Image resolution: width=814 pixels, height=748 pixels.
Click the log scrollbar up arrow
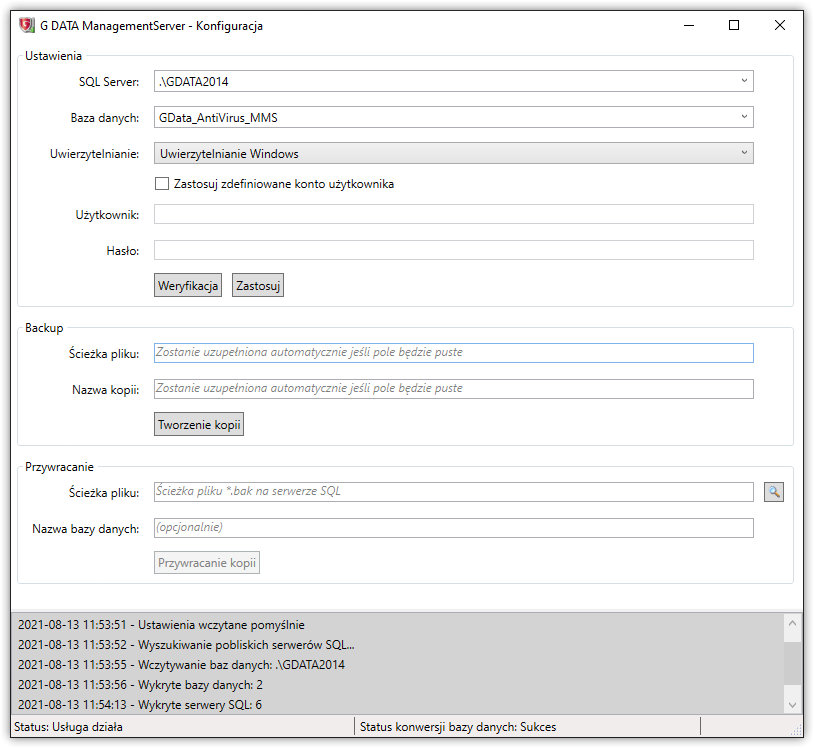click(792, 623)
